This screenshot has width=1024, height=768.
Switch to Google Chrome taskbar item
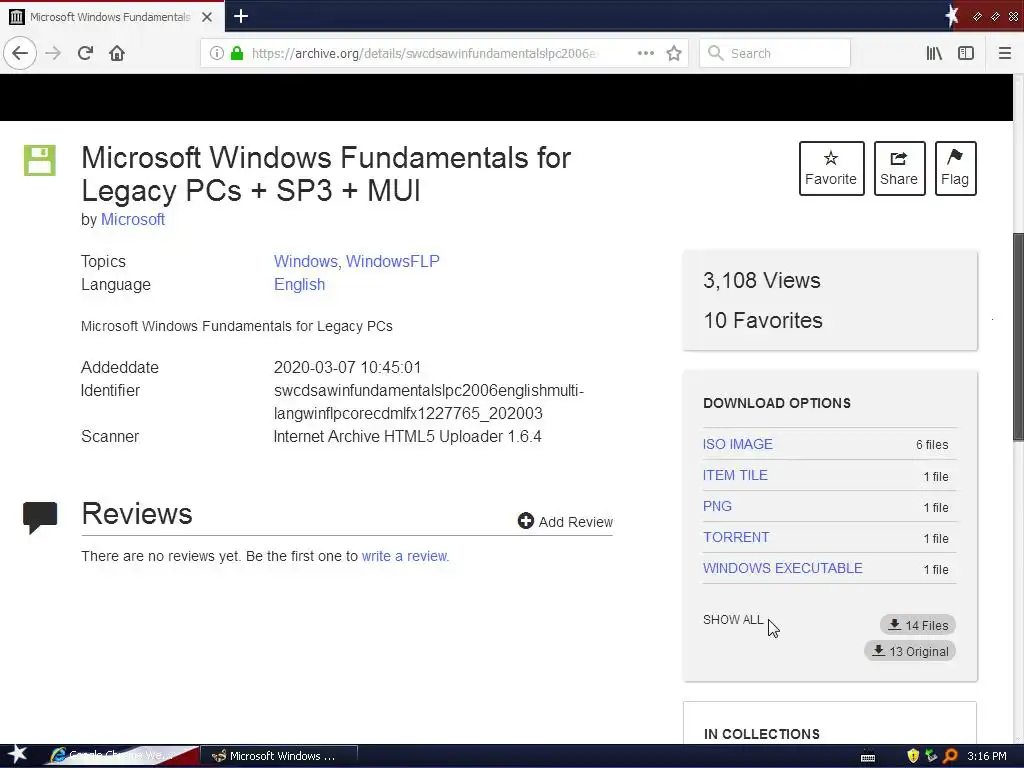(x=121, y=756)
